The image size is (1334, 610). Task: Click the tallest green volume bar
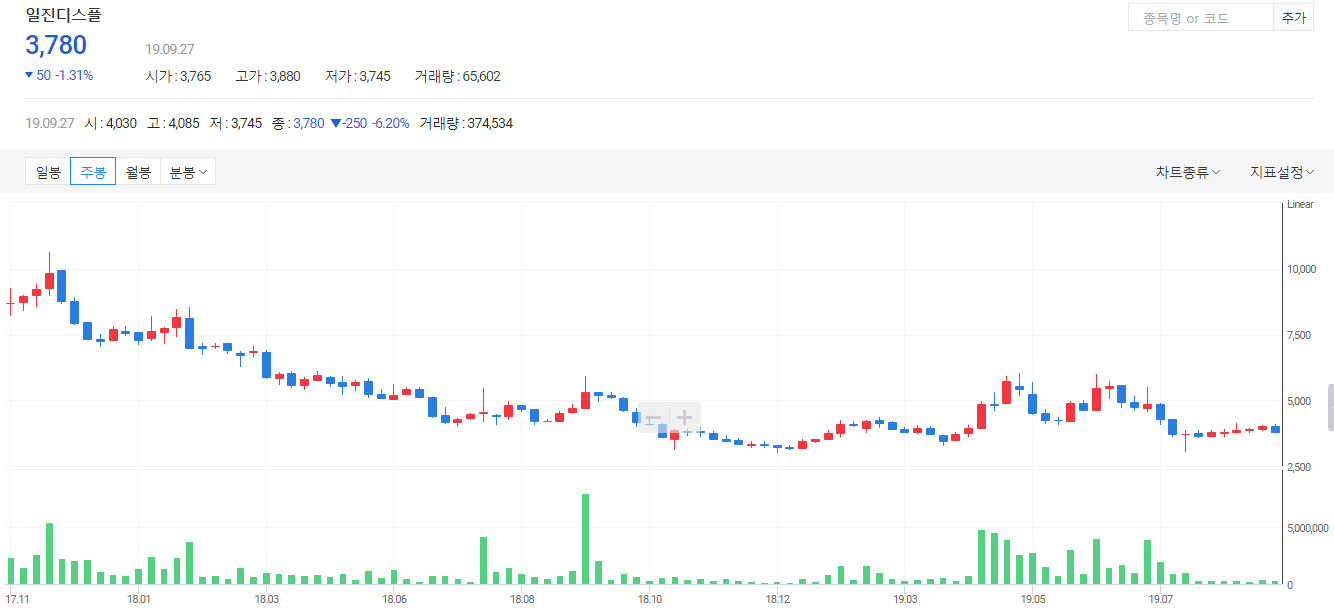tap(586, 539)
